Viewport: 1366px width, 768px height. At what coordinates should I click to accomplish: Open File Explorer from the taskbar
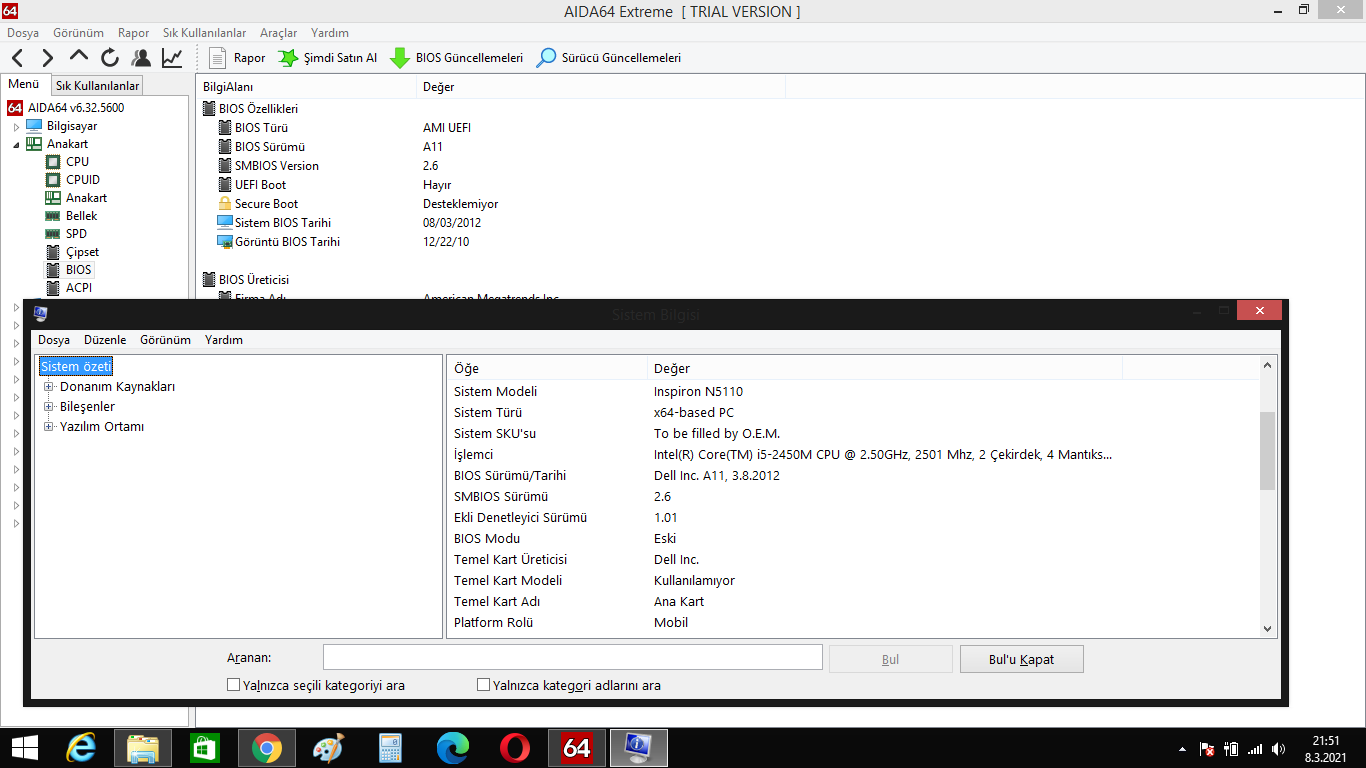[143, 748]
